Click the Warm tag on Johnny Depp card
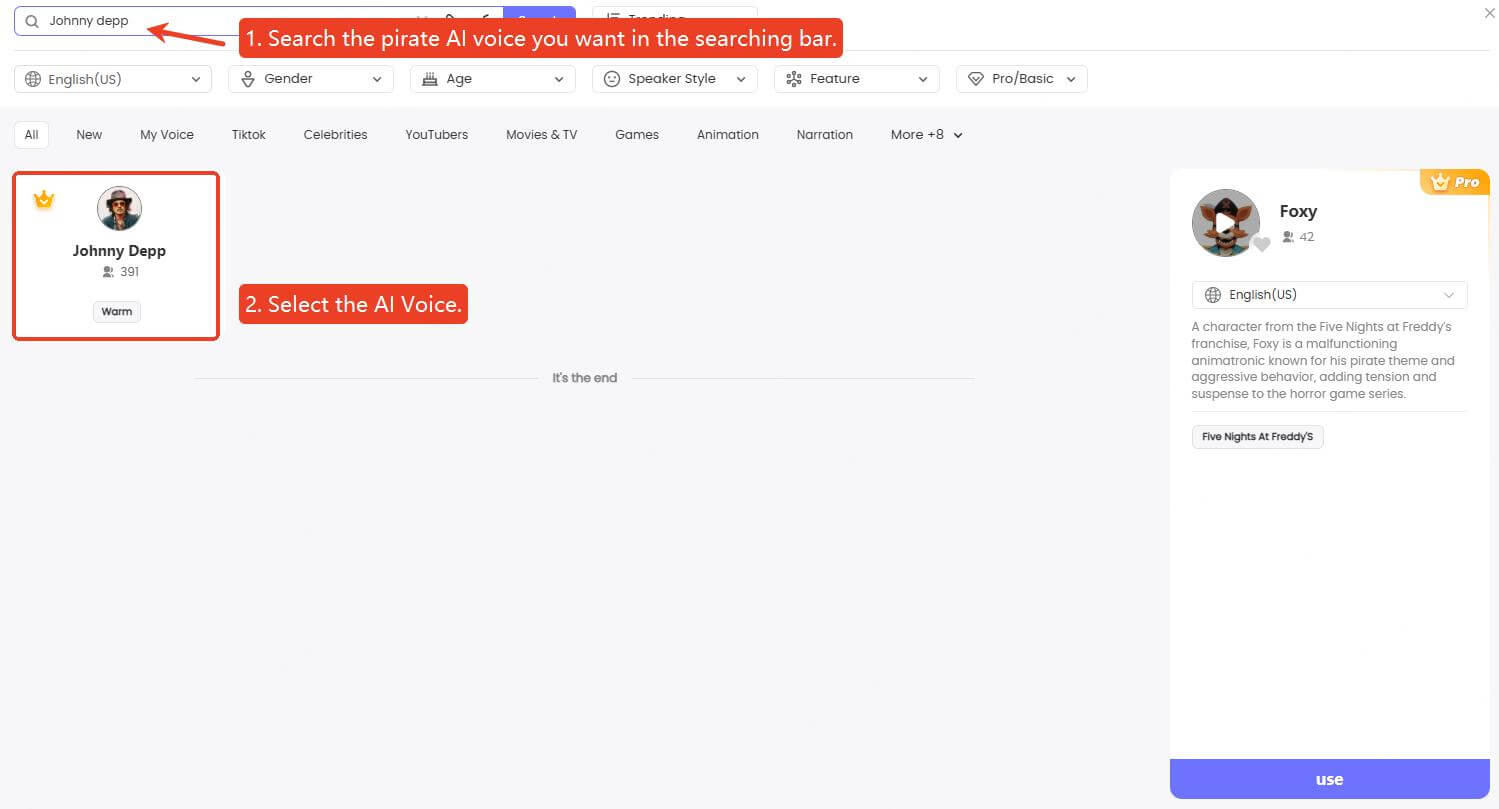The height and width of the screenshot is (809, 1499). 117,312
